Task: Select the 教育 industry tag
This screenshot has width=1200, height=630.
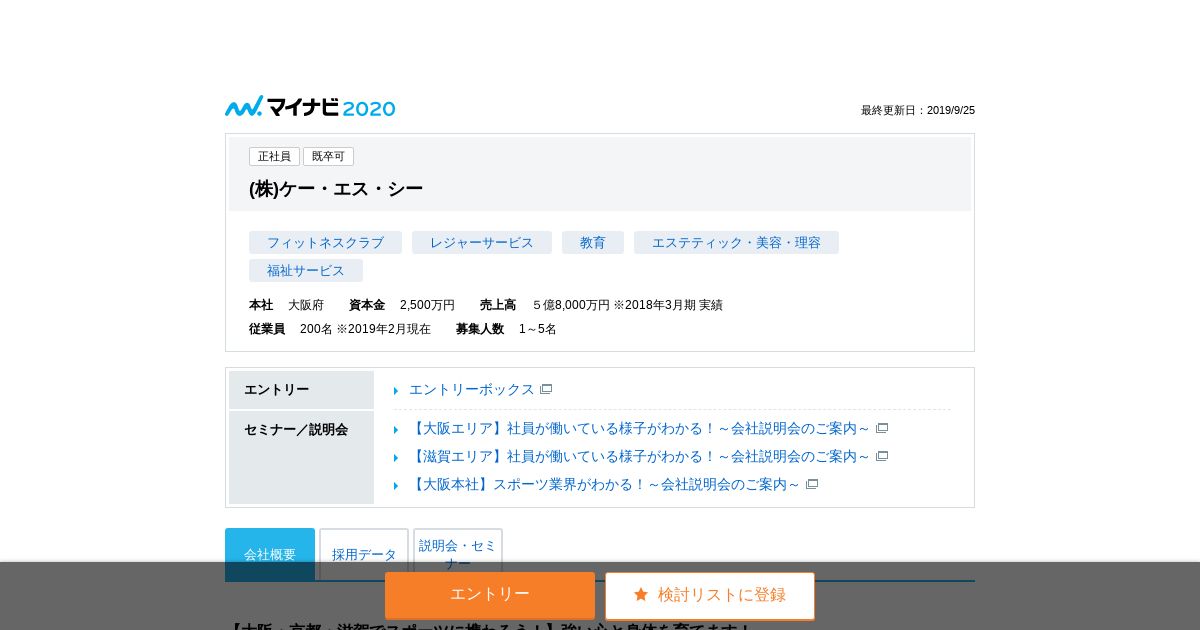Action: pyautogui.click(x=593, y=243)
